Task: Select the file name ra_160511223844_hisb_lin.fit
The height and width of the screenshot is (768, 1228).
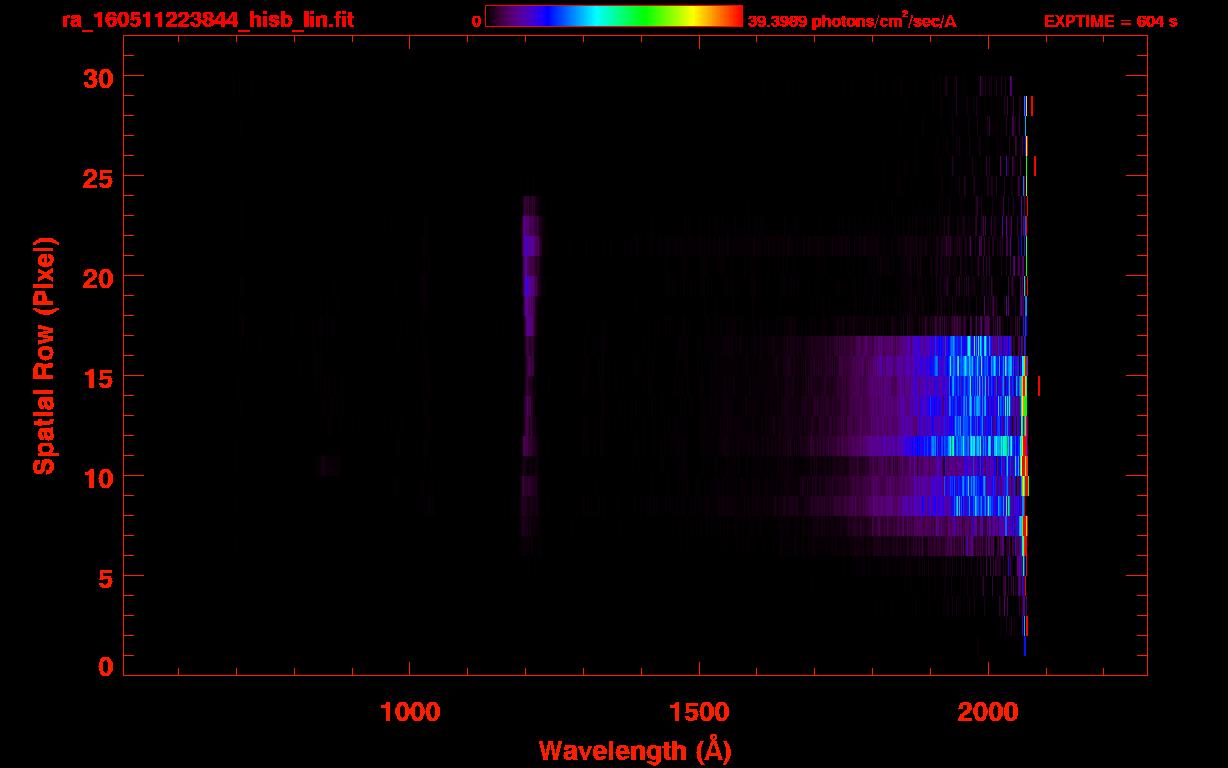Action: [208, 20]
